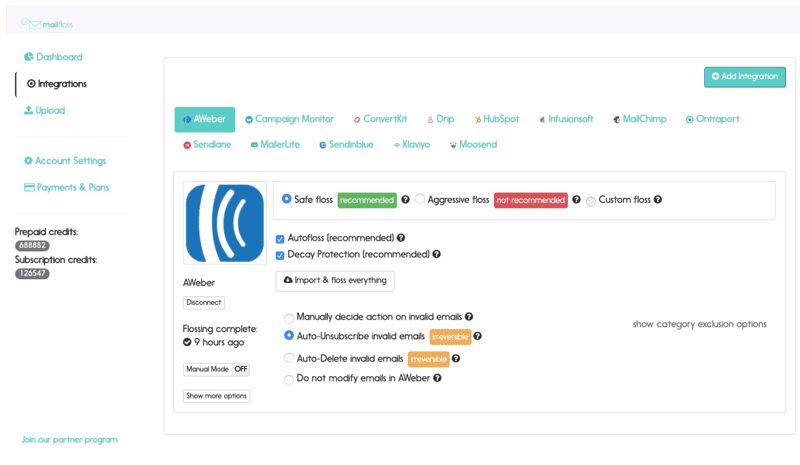Image resolution: width=800 pixels, height=465 pixels.
Task: Uncheck the Decay Protection checkbox
Action: coord(280,255)
